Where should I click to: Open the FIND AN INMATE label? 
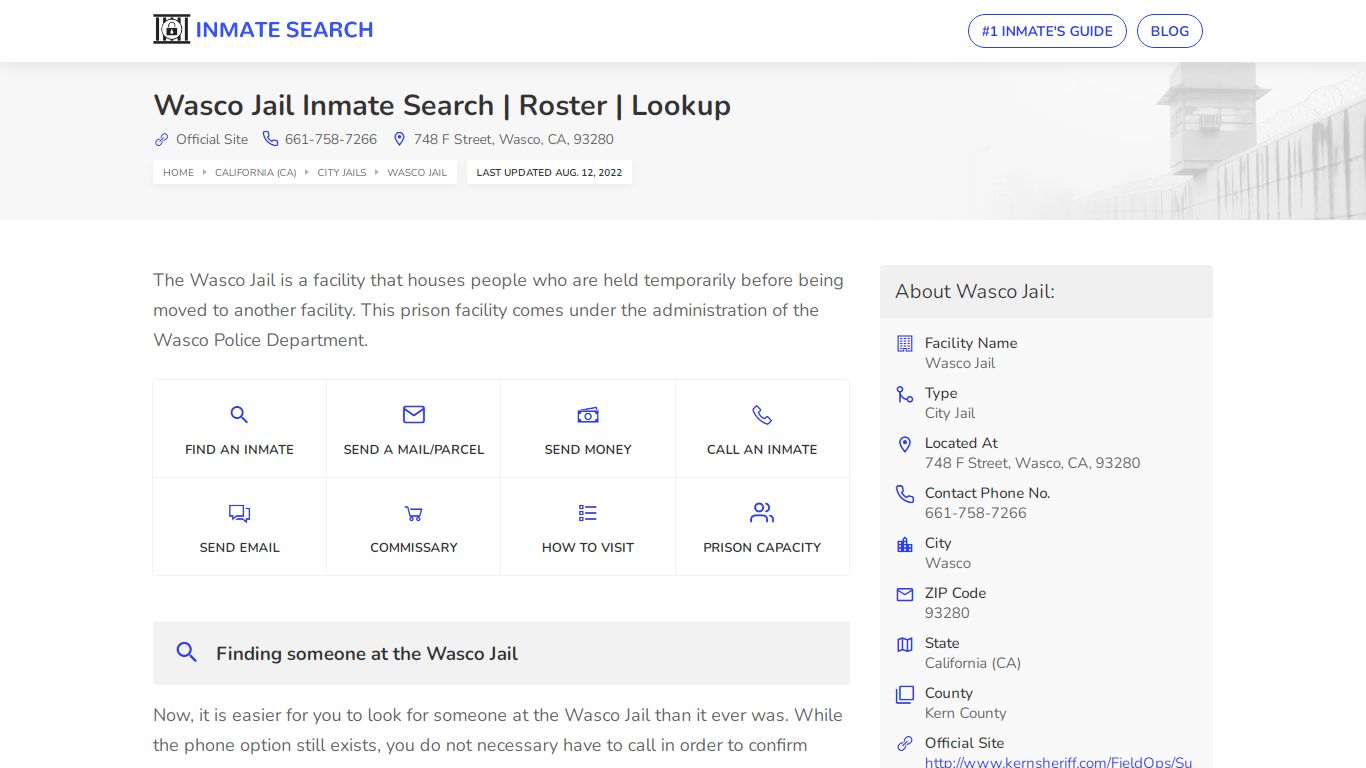(x=239, y=449)
